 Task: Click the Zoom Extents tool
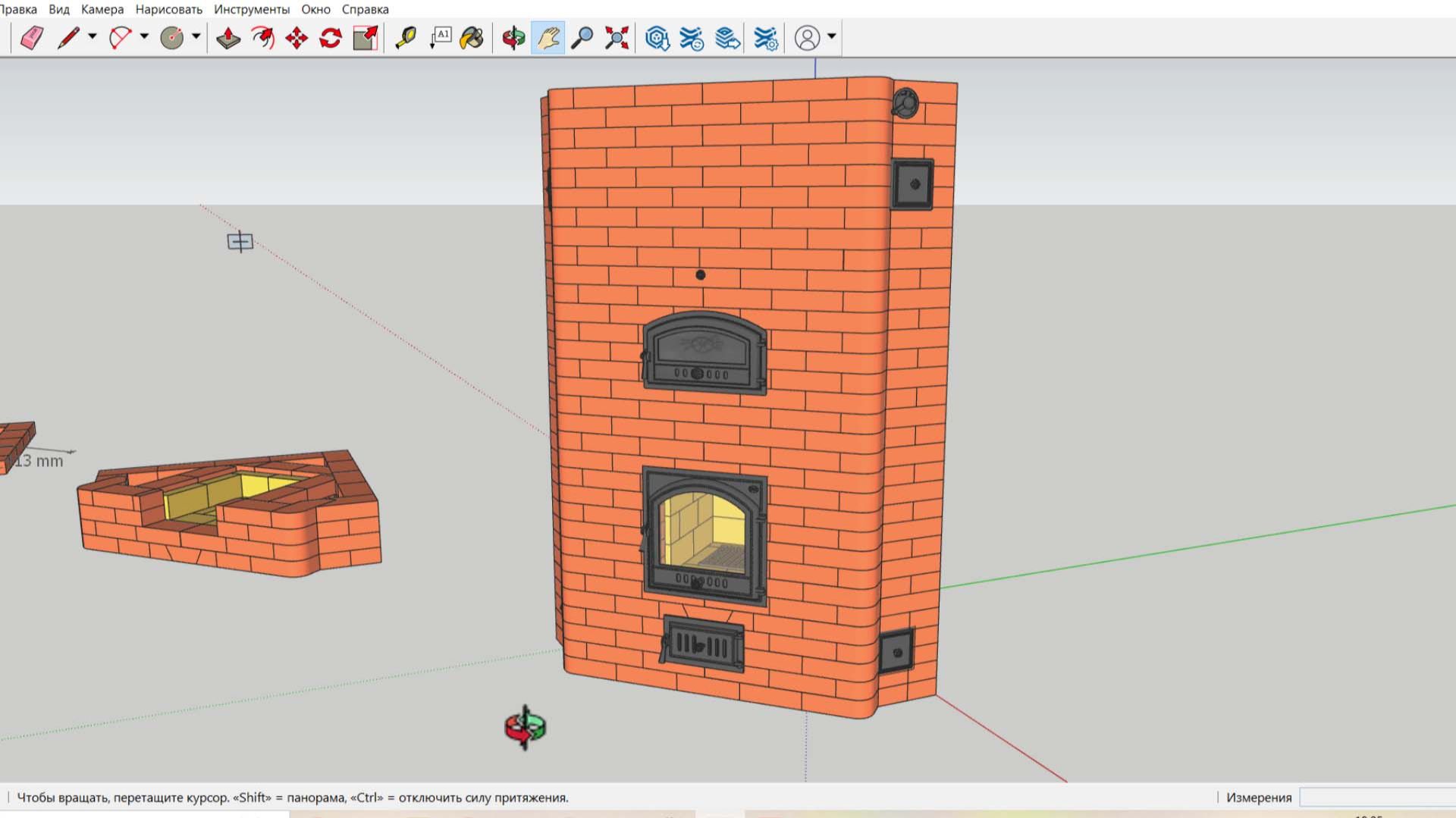coord(617,37)
